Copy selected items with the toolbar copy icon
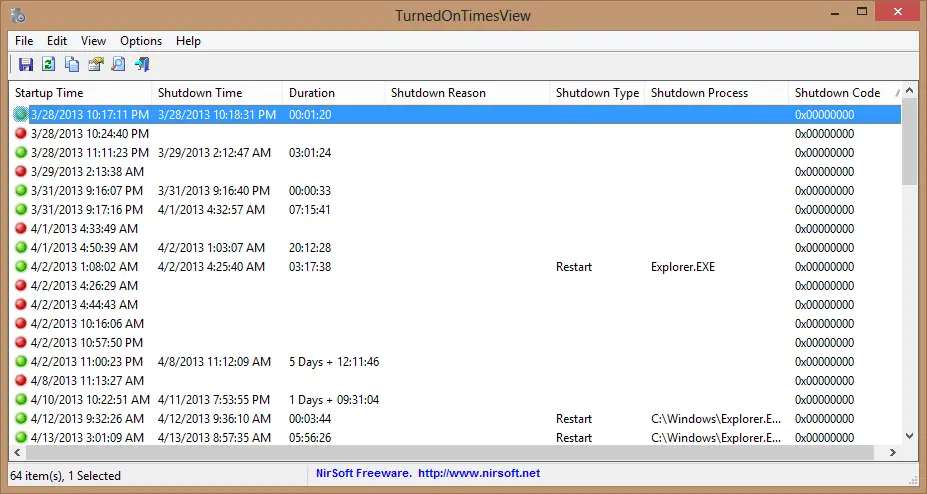Image resolution: width=927 pixels, height=494 pixels. (72, 64)
